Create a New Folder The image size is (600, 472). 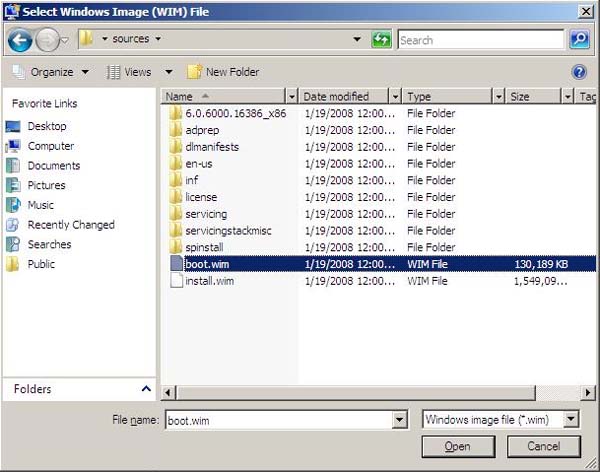(223, 72)
